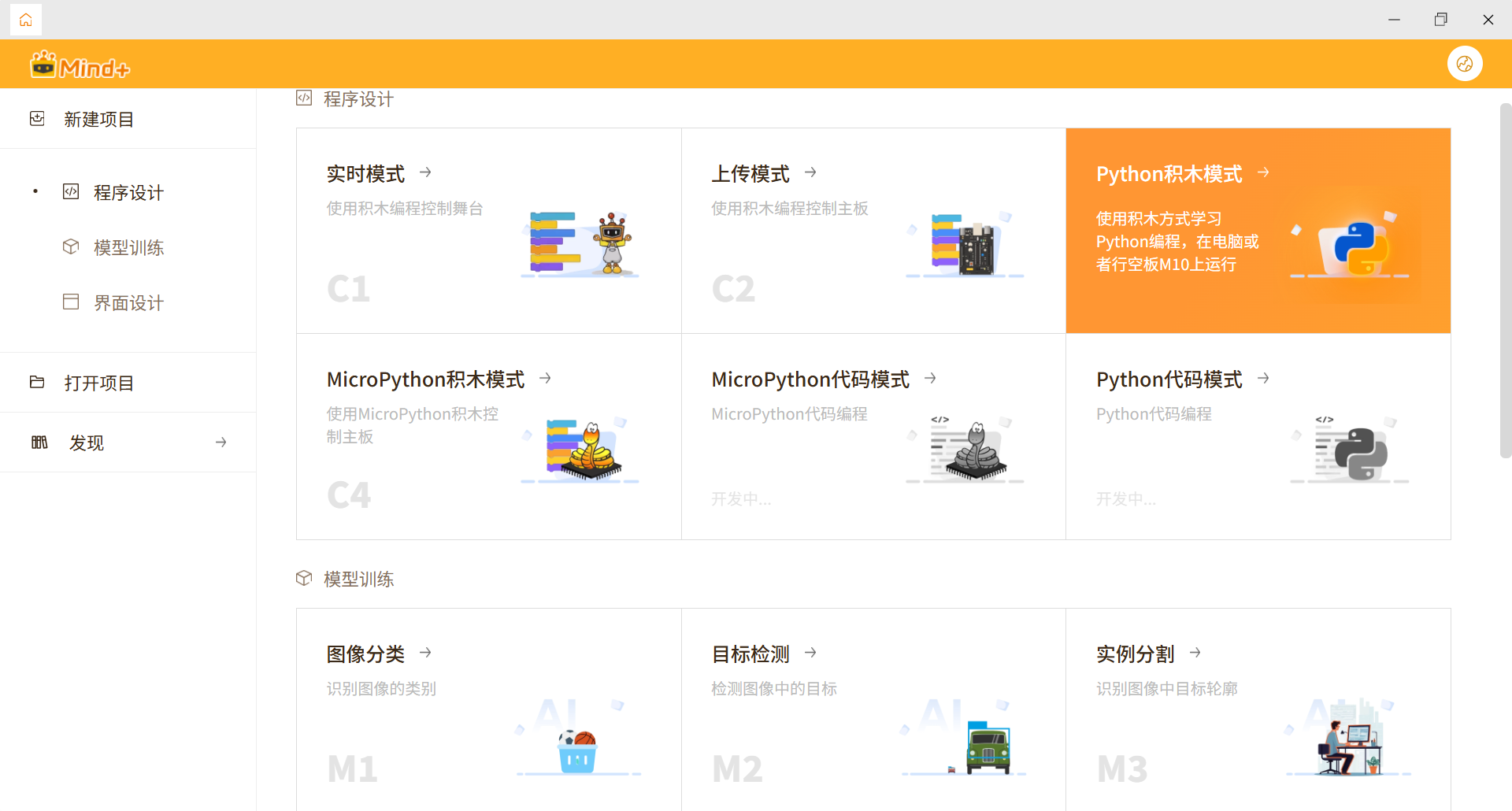This screenshot has height=811, width=1512.
Task: Click the 新建项目 sidebar icon
Action: [x=37, y=119]
